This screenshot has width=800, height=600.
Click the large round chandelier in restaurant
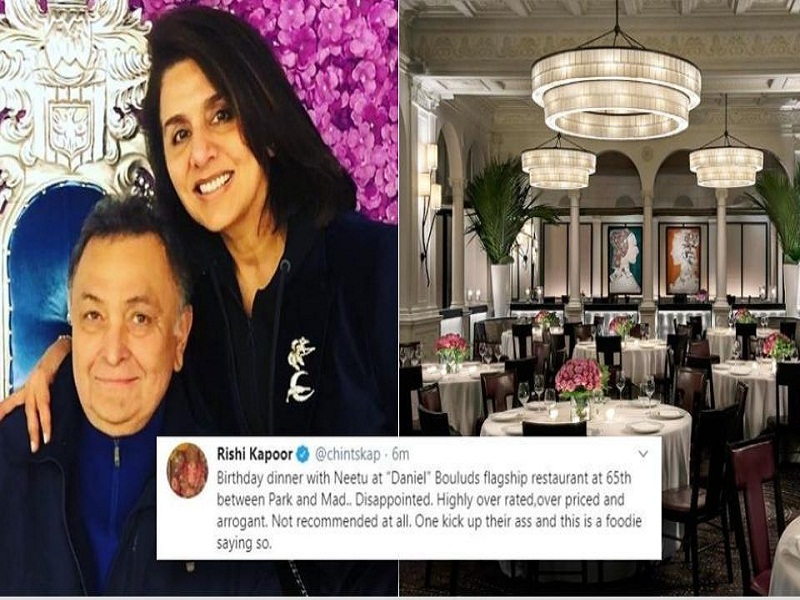[x=616, y=93]
